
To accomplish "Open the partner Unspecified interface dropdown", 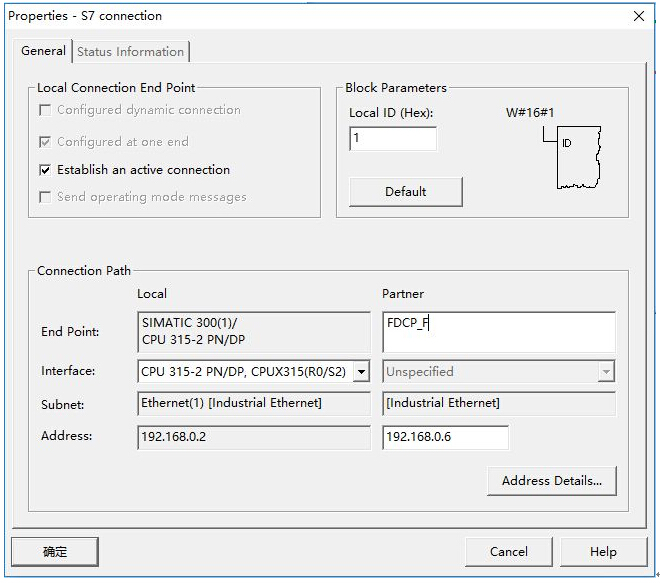I will [606, 372].
